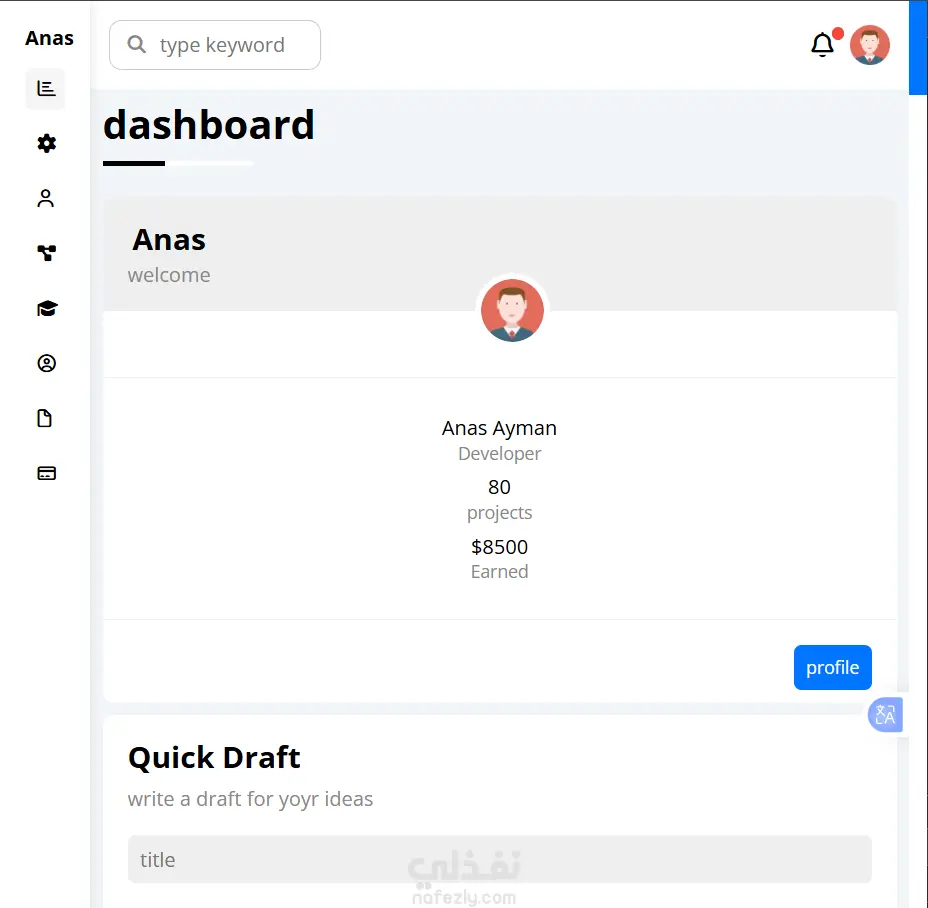Click the dashboard page heading

(208, 125)
